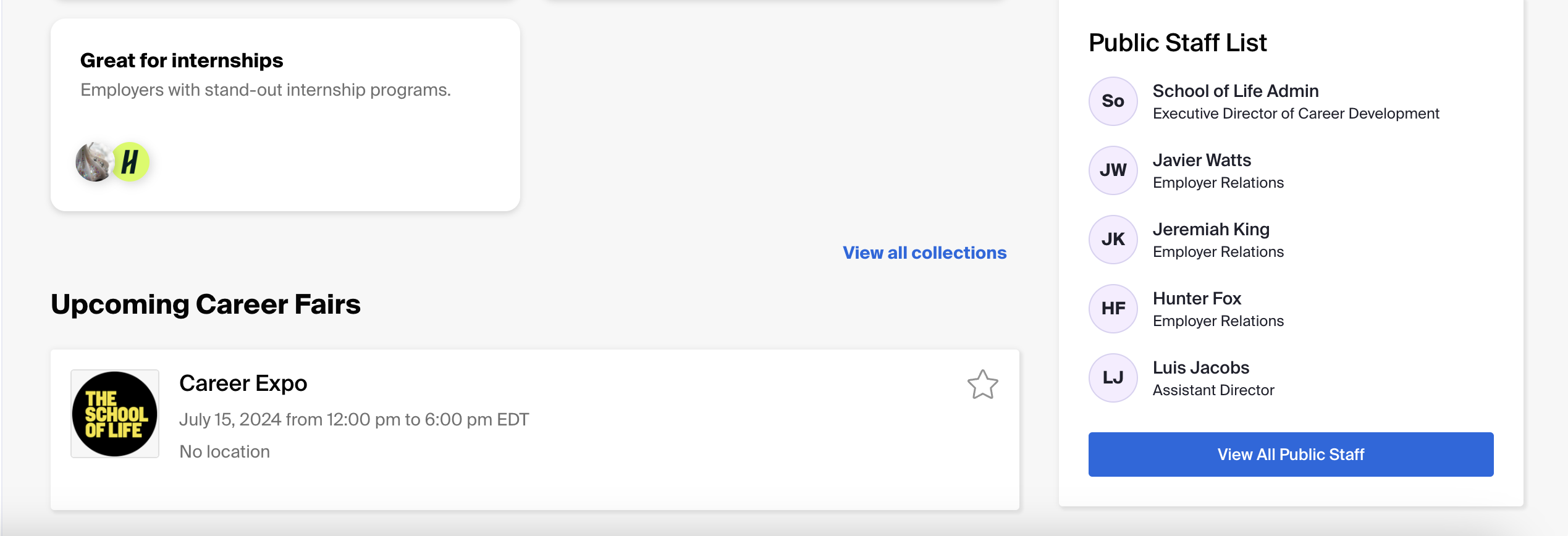Click the School of Life fair logo
This screenshot has height=536, width=1568.
[115, 414]
